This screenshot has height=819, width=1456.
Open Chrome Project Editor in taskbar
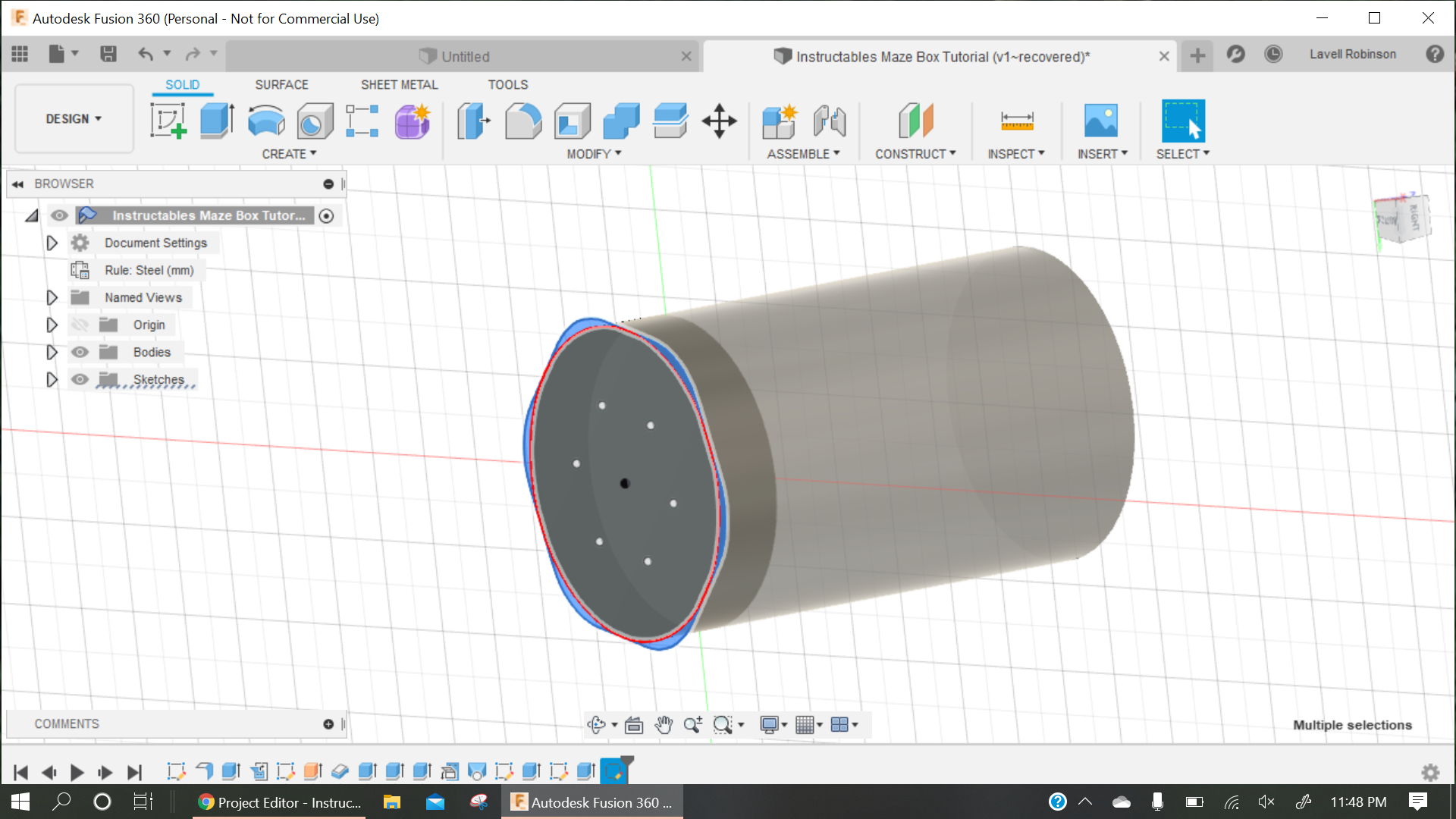tap(280, 802)
